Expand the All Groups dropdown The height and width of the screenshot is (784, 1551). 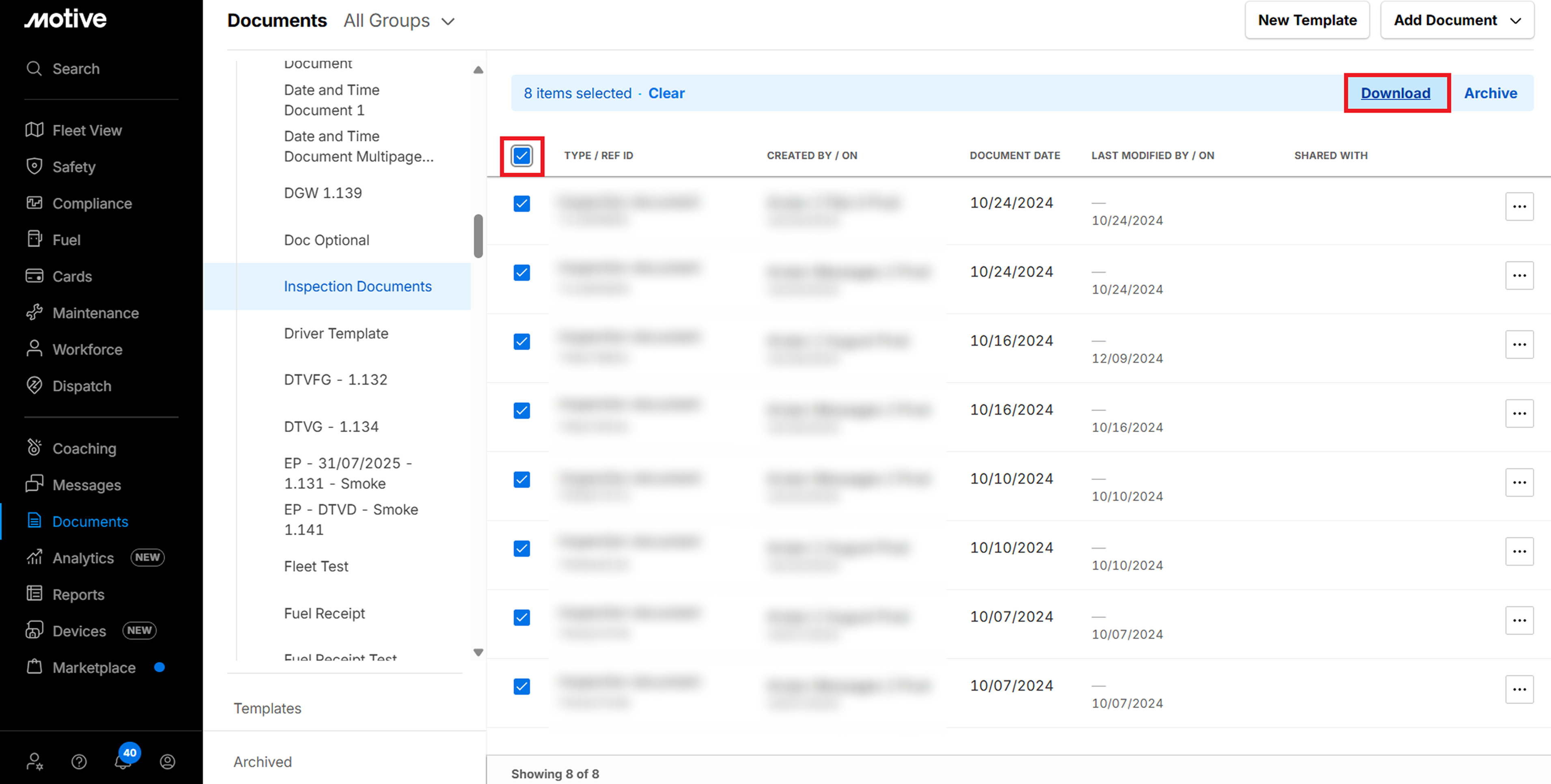399,21
